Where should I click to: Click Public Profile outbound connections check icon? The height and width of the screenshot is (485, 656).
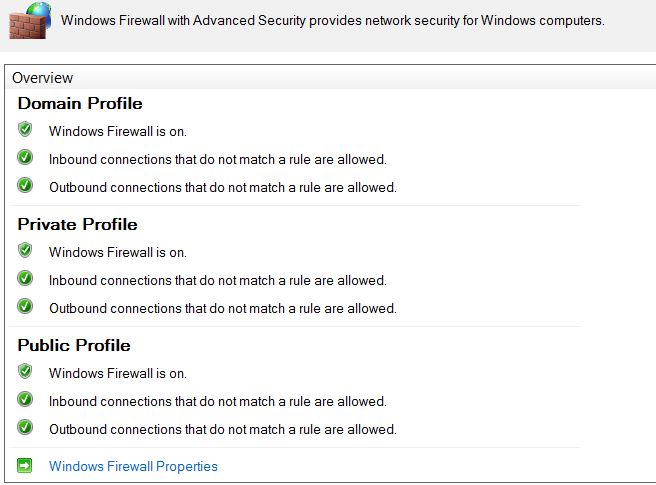click(25, 428)
